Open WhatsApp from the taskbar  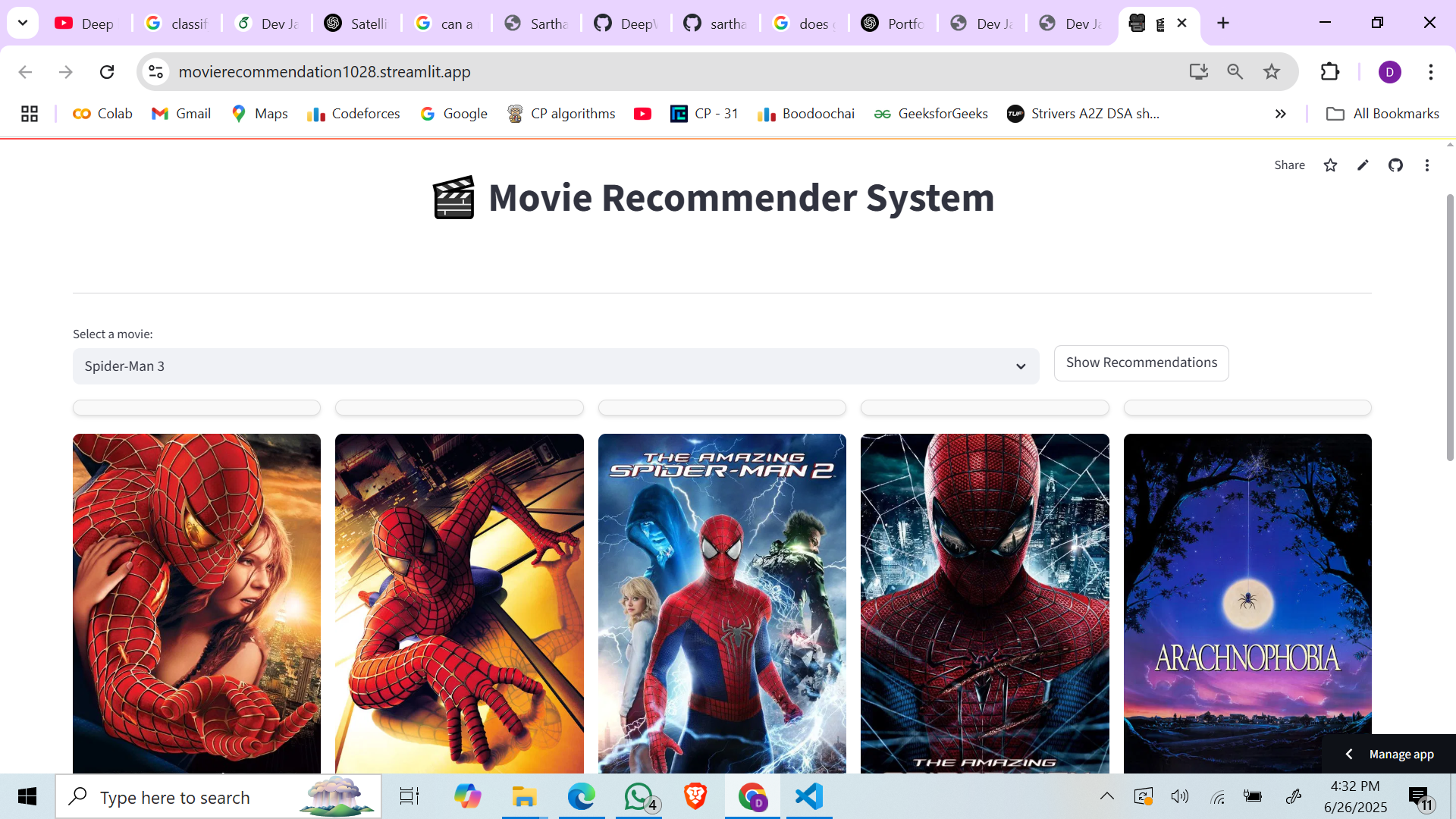639,796
